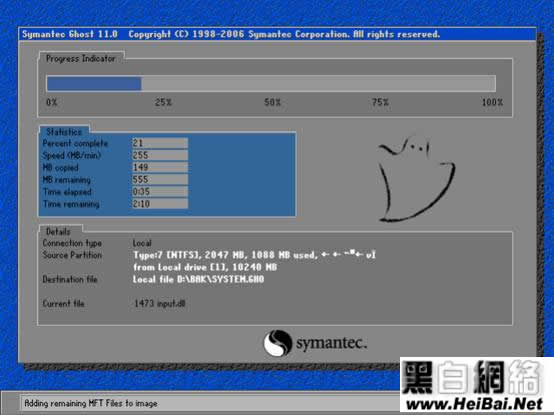Select the Details tab label
The image size is (554, 415).
click(x=58, y=232)
